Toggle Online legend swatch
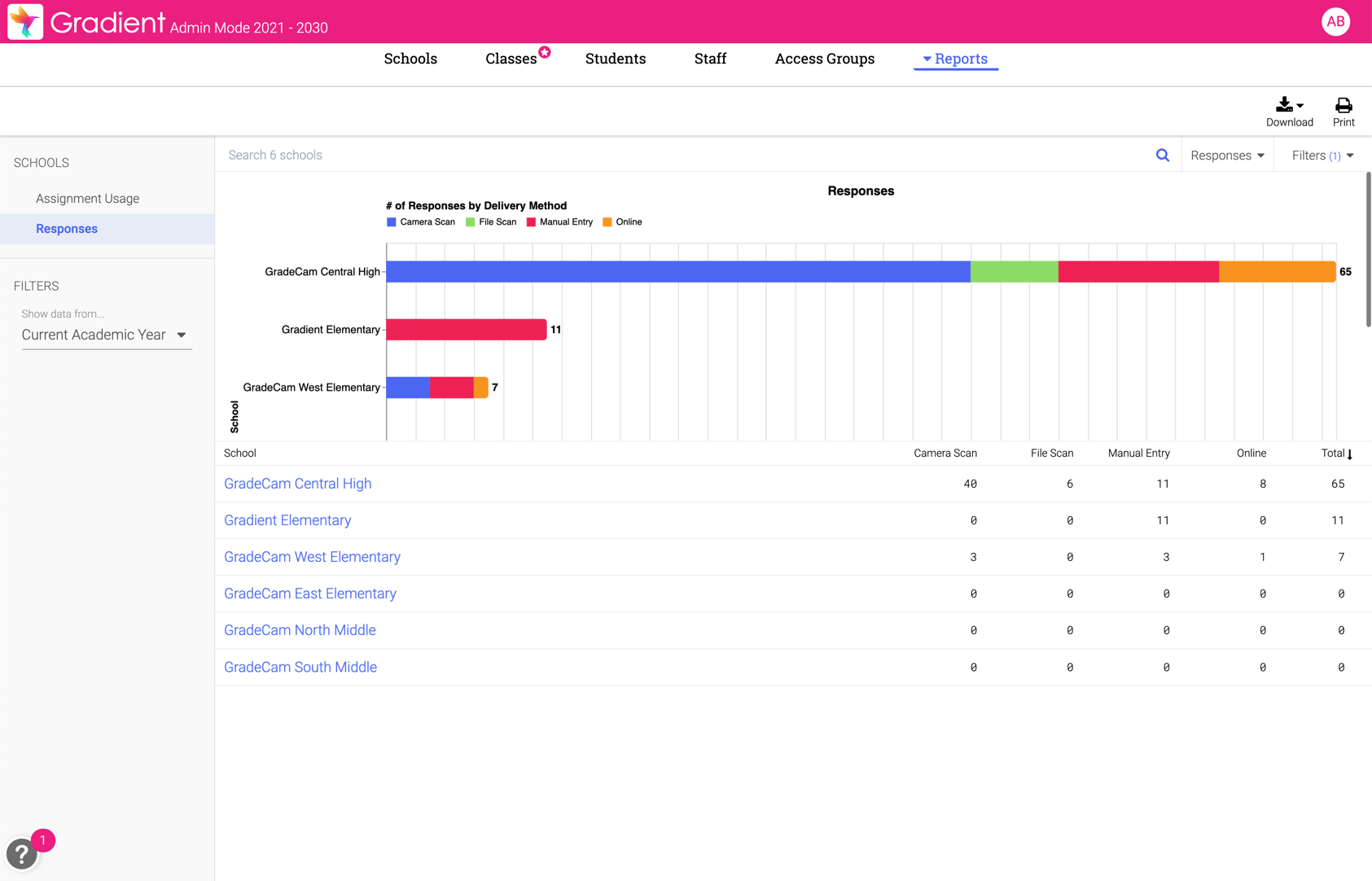 click(x=607, y=222)
